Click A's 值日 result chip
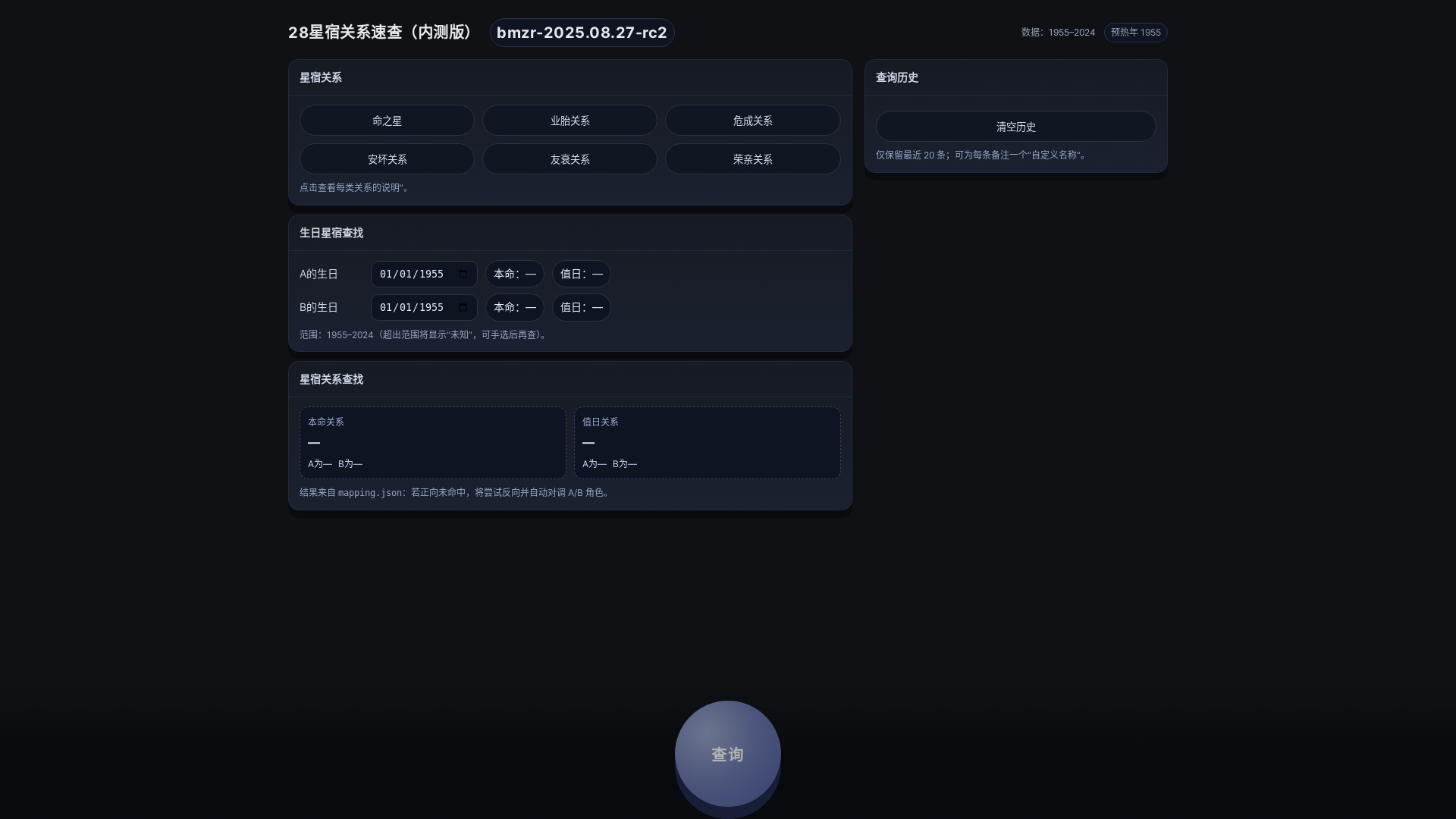Viewport: 1456px width, 819px height. pos(582,274)
